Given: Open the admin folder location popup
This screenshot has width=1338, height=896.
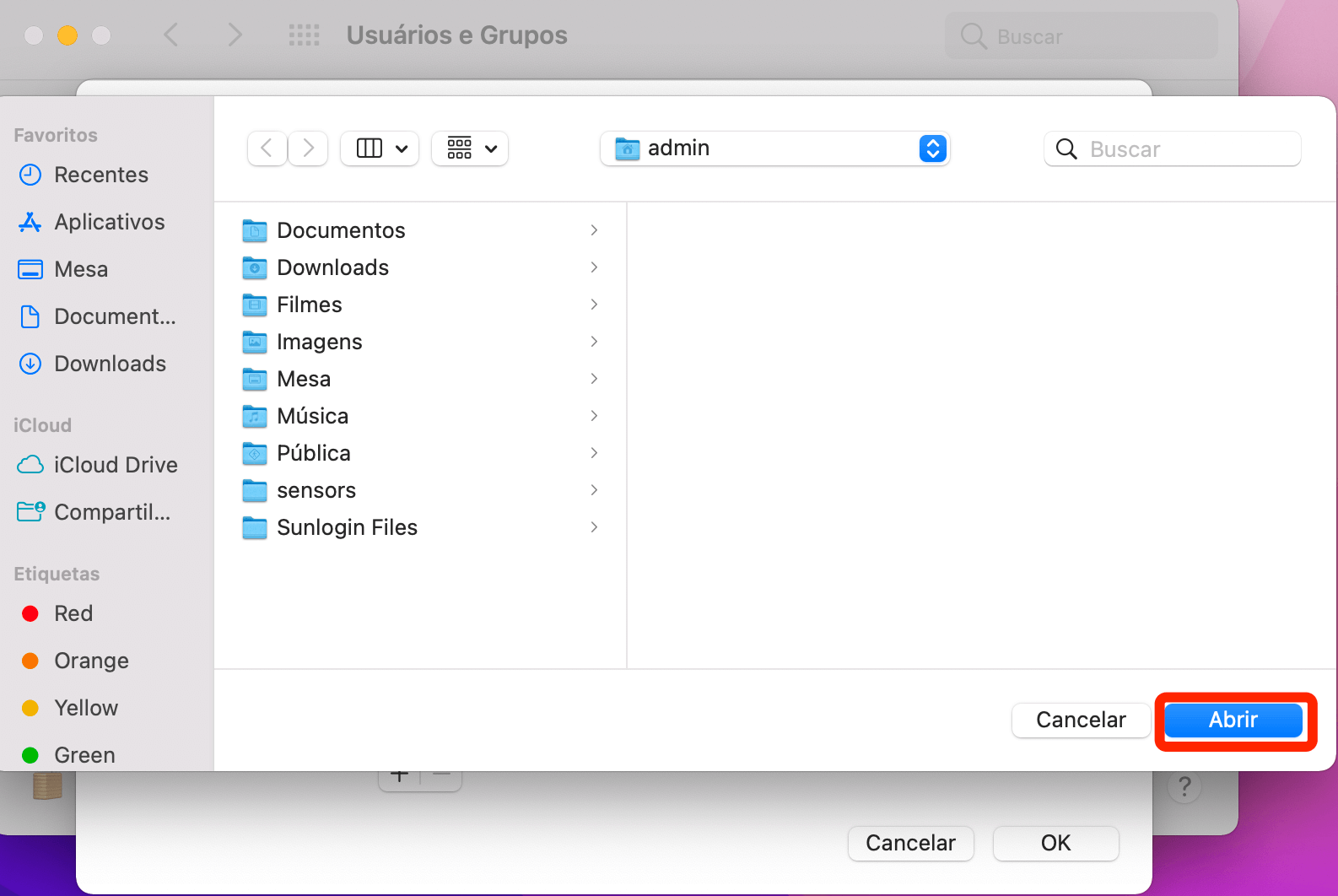Looking at the screenshot, I should 774,148.
